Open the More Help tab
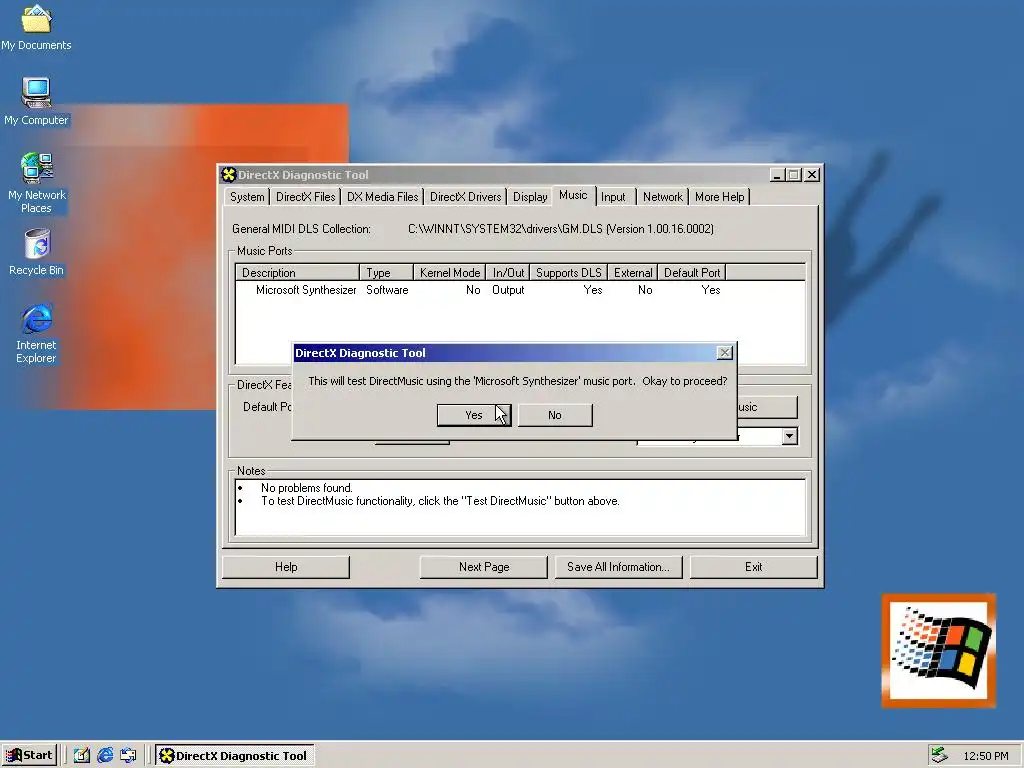Screen dimensions: 1024x768 [x=719, y=197]
